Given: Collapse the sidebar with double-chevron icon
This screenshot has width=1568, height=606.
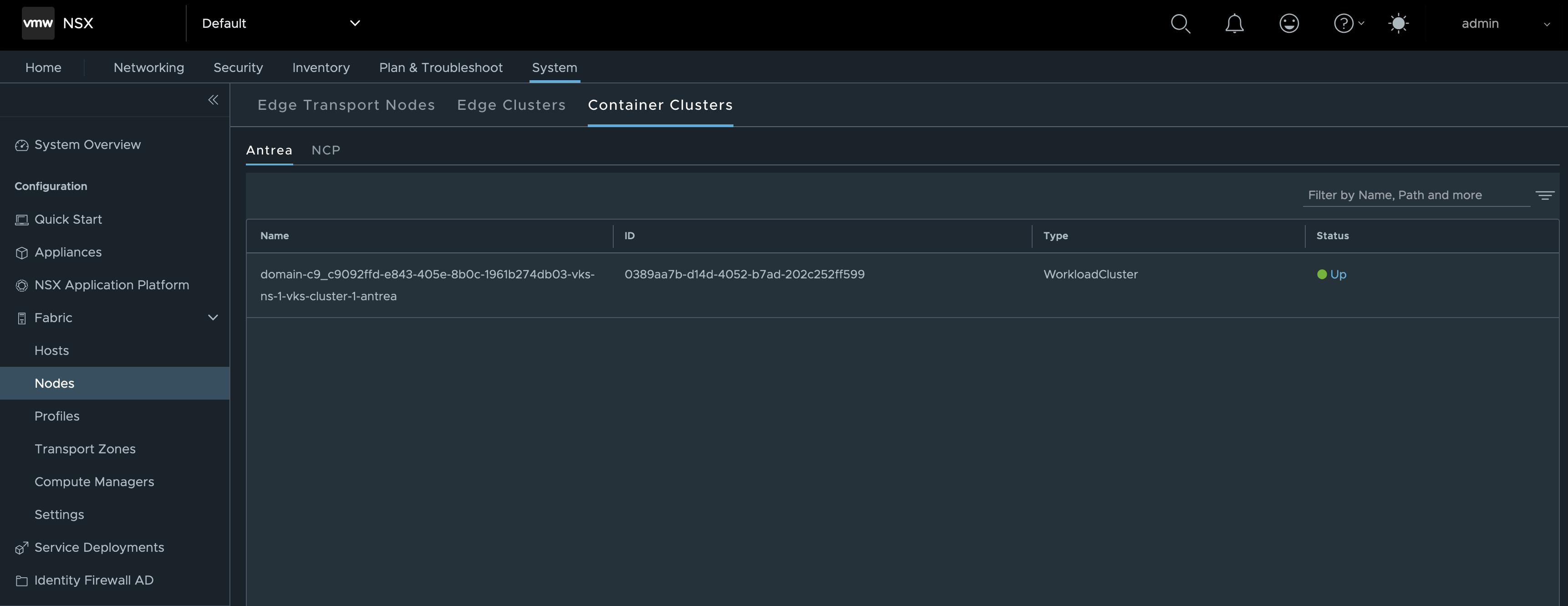Looking at the screenshot, I should tap(213, 100).
